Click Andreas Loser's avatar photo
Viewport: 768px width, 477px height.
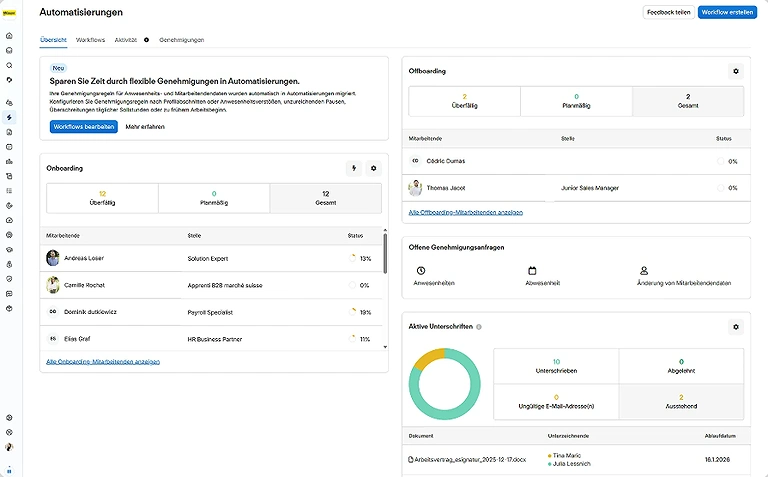(53, 258)
